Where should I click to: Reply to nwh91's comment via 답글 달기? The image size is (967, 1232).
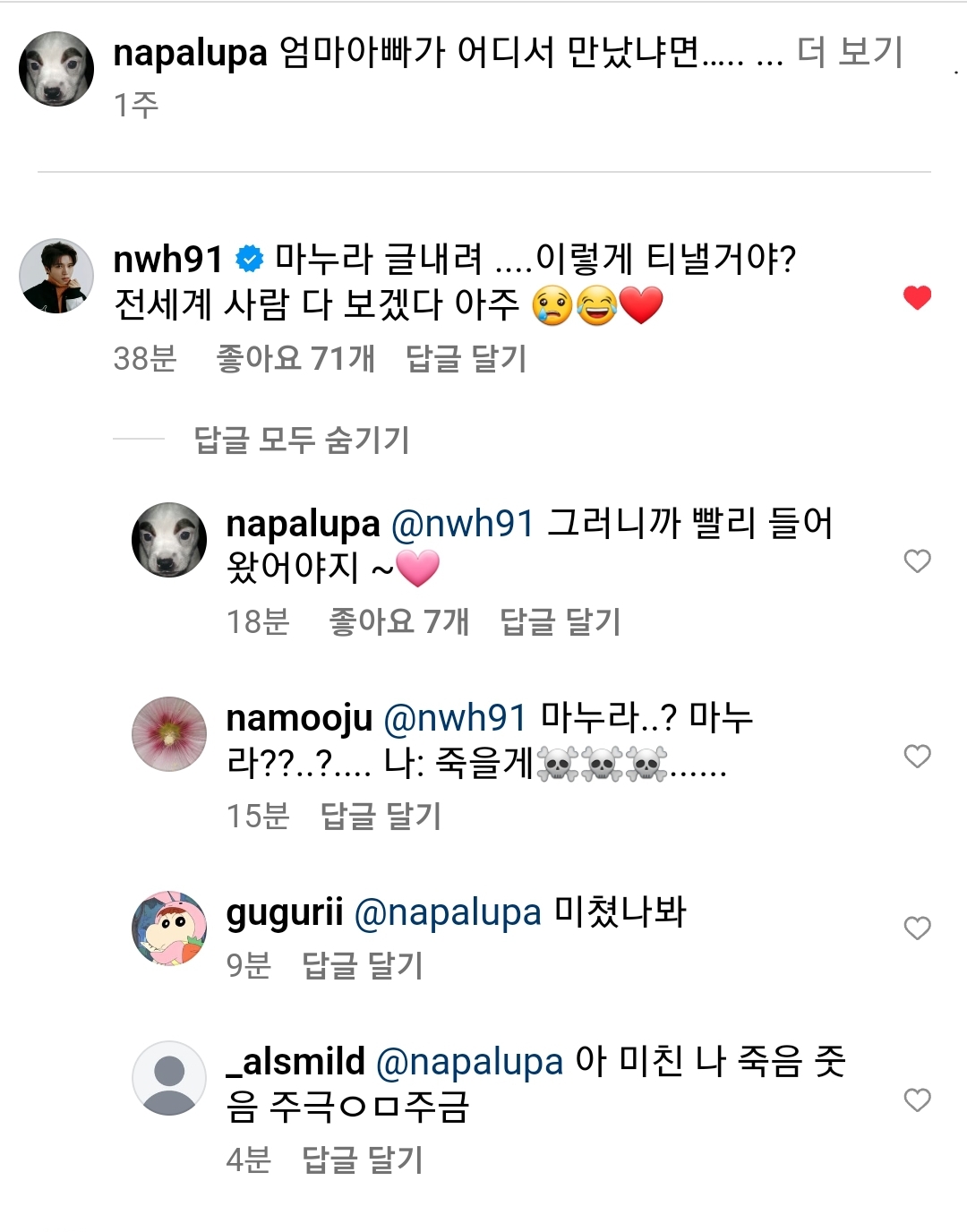(x=466, y=359)
